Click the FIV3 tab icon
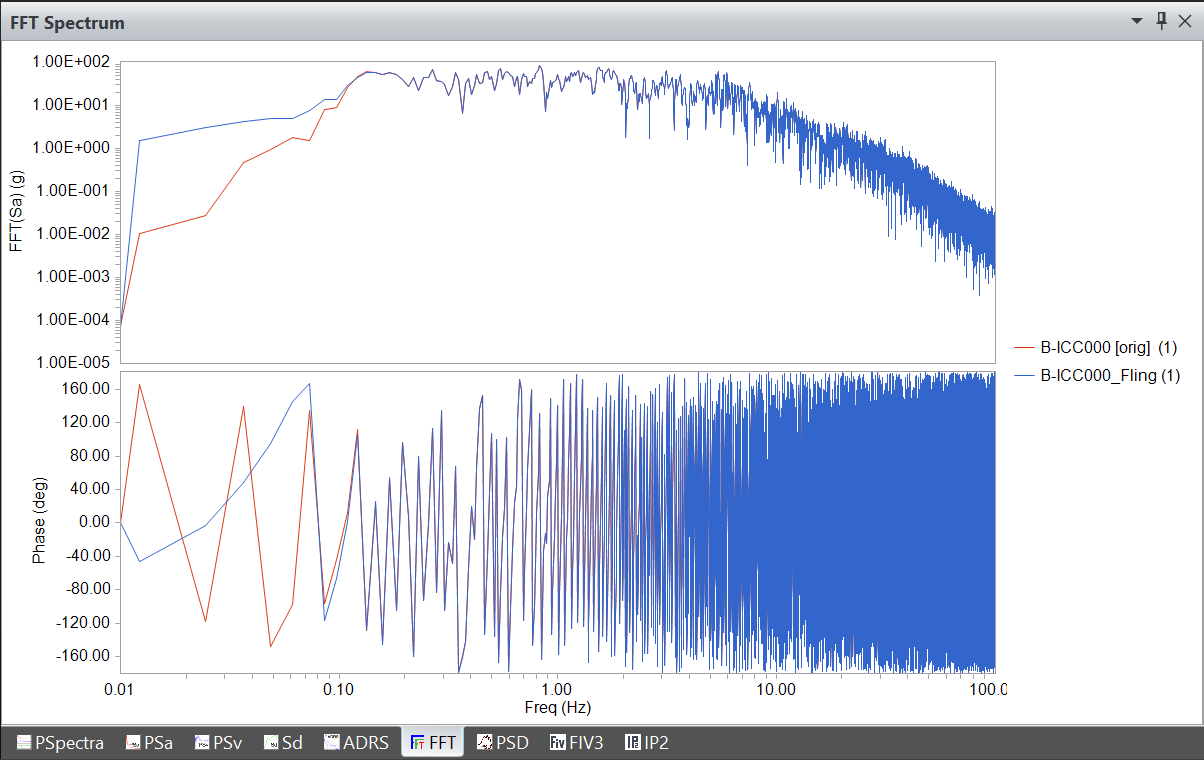Screen dimensions: 1204x760 (558, 742)
